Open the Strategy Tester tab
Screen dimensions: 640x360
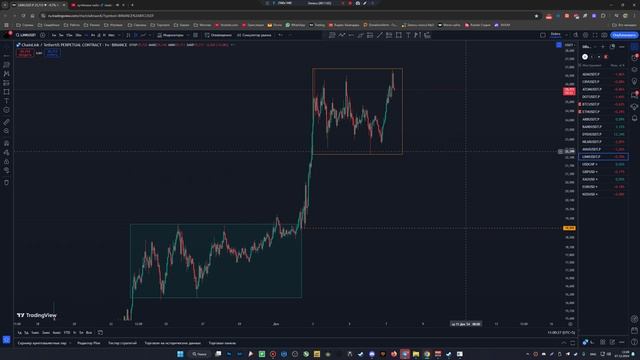tap(122, 343)
